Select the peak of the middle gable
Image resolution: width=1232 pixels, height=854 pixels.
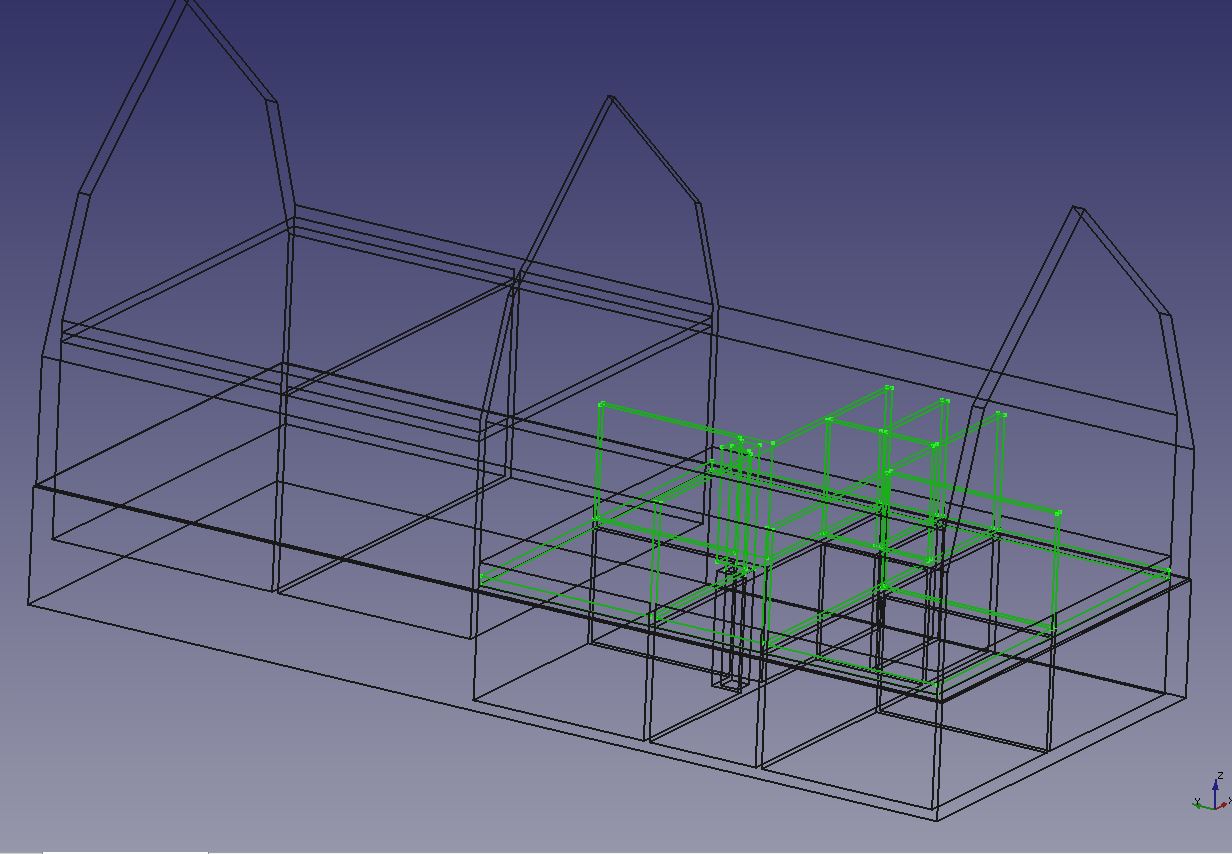pyautogui.click(x=610, y=97)
